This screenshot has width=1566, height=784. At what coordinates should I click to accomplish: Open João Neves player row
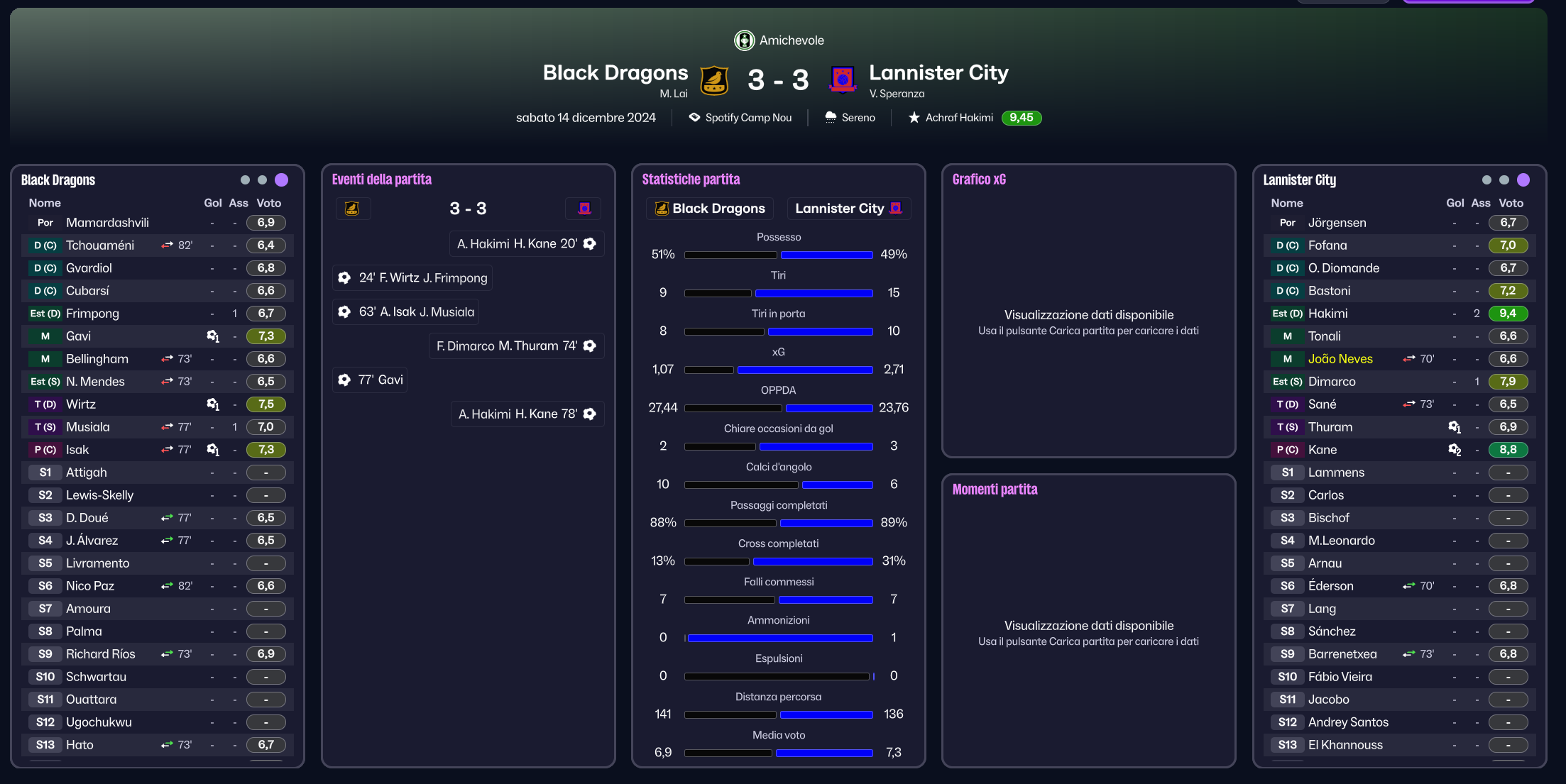click(x=1399, y=359)
